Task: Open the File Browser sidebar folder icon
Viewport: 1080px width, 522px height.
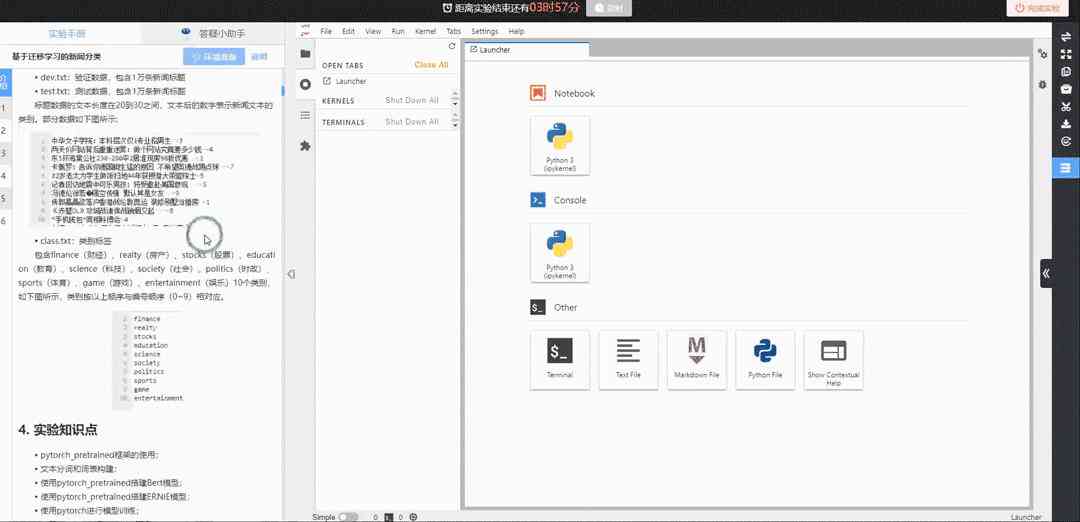Action: [305, 54]
